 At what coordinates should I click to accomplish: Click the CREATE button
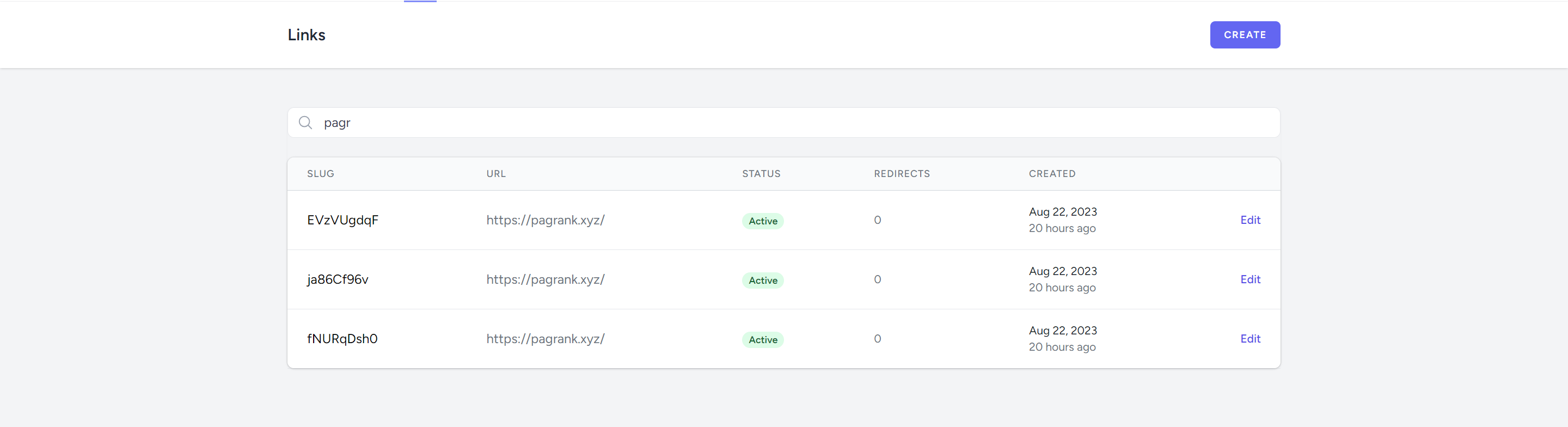[x=1244, y=35]
